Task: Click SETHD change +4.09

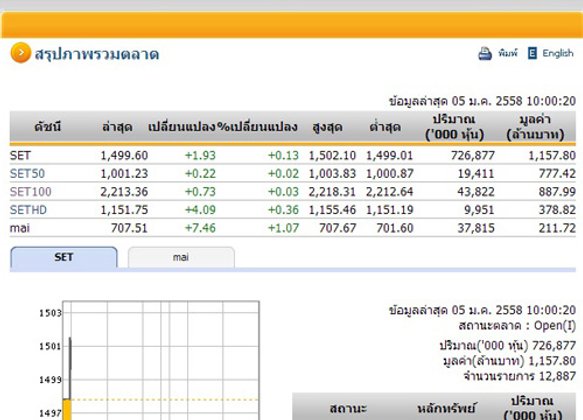Action: coord(200,210)
